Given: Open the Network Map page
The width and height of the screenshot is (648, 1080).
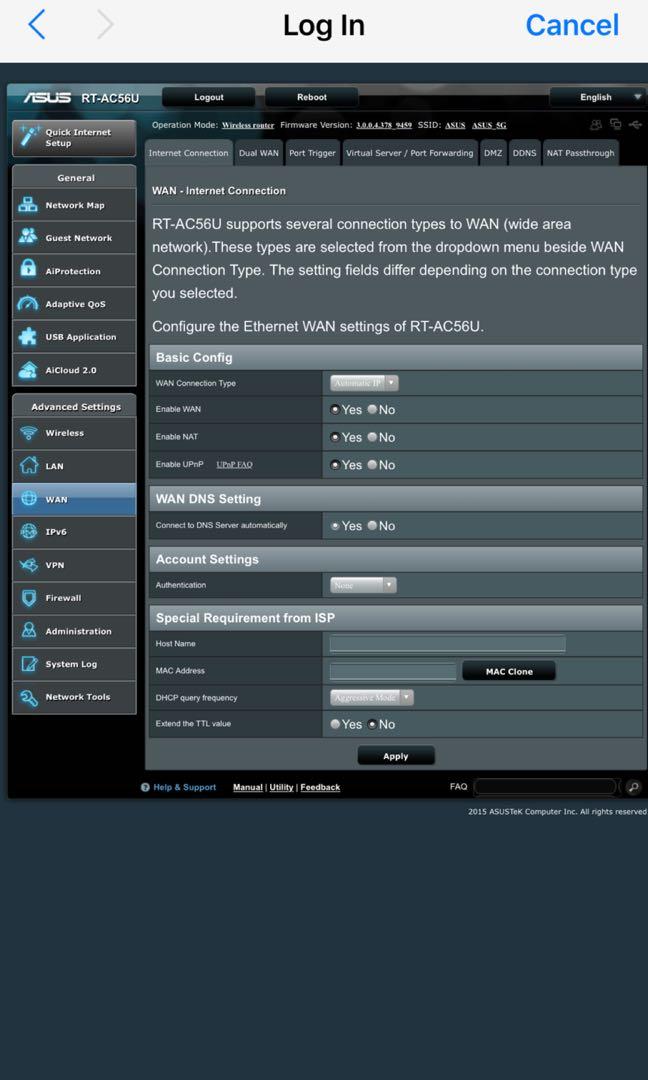Looking at the screenshot, I should [x=74, y=205].
